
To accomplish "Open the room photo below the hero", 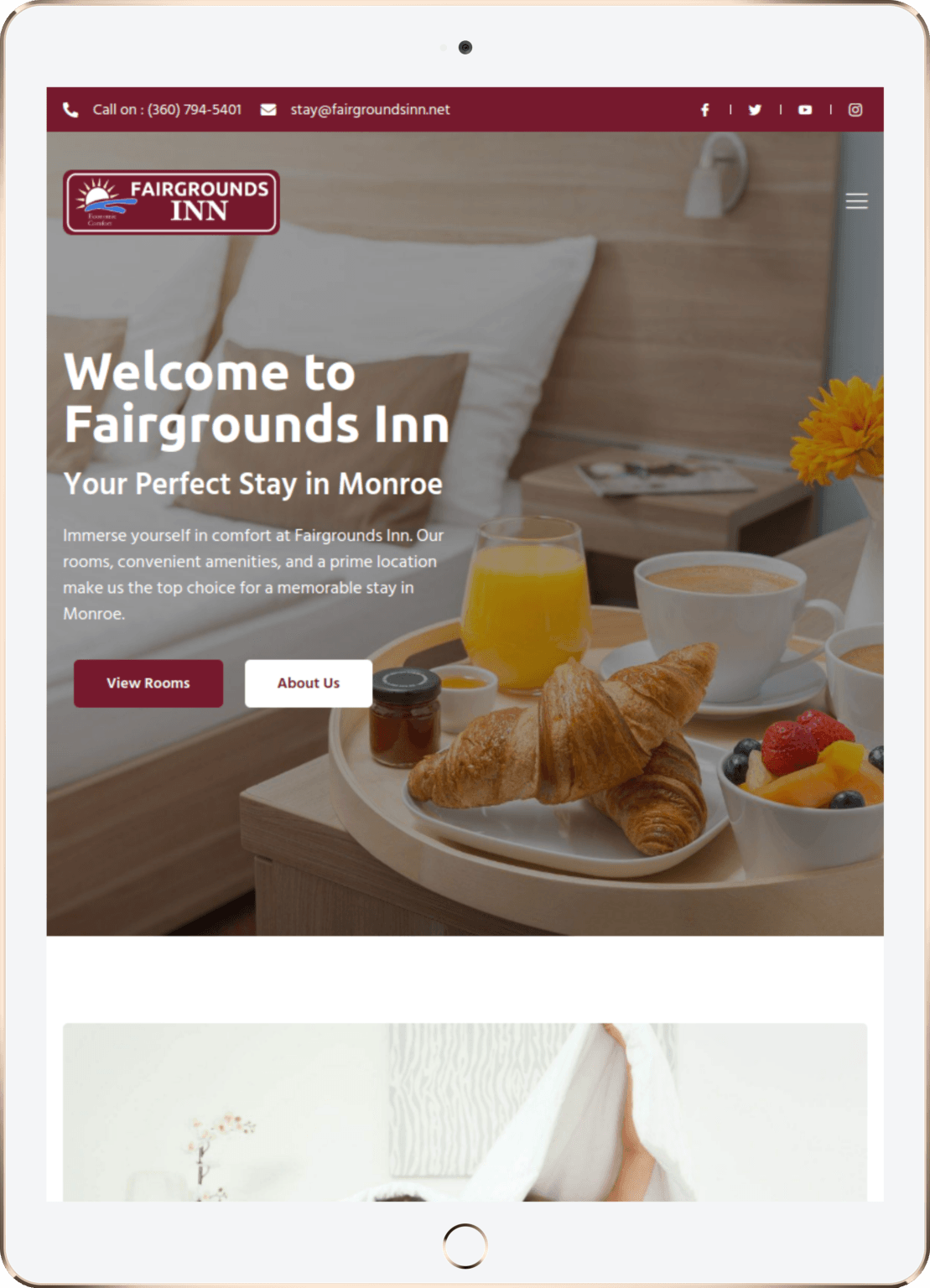I will (x=465, y=1112).
